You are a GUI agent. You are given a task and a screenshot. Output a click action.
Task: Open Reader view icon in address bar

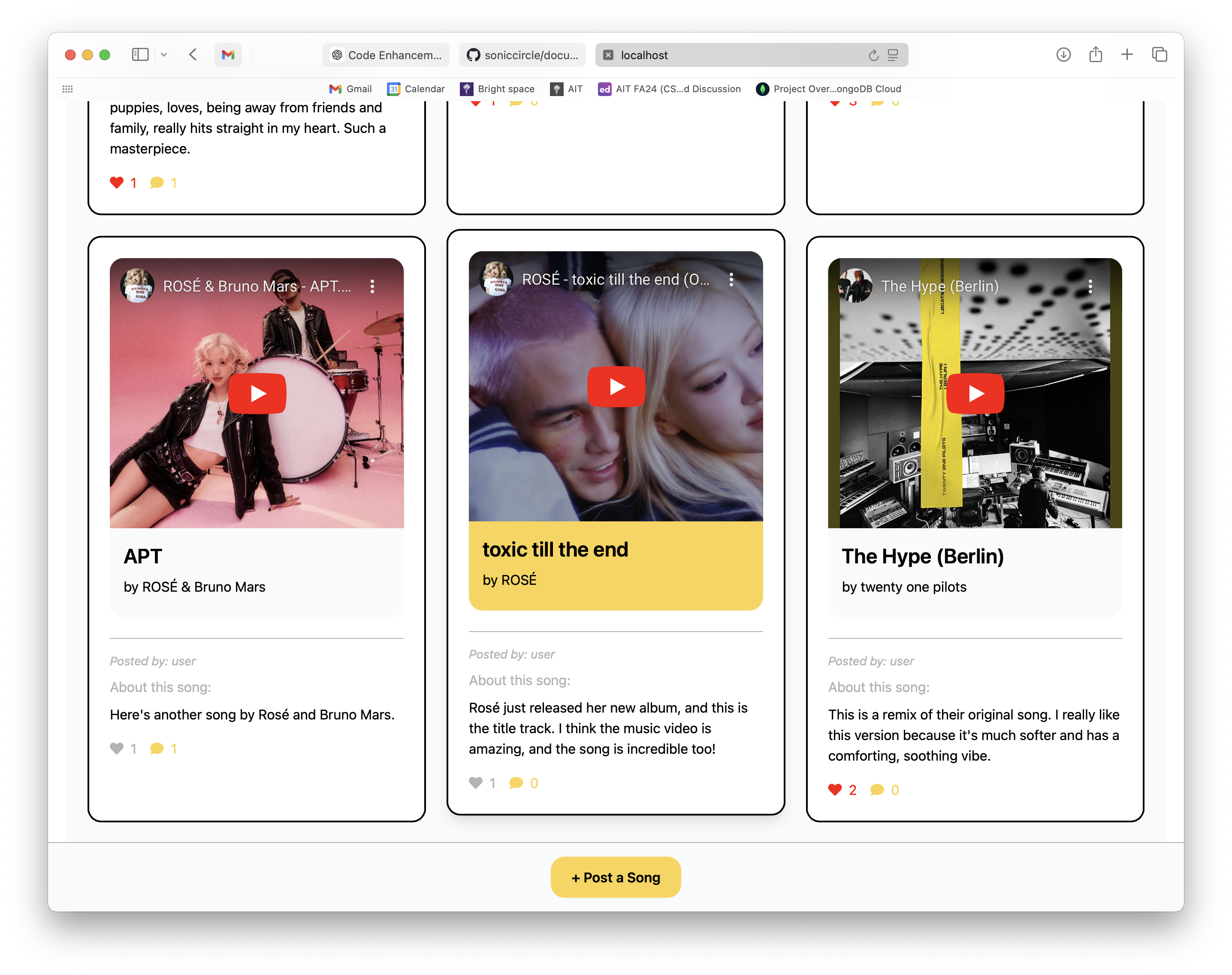(893, 55)
